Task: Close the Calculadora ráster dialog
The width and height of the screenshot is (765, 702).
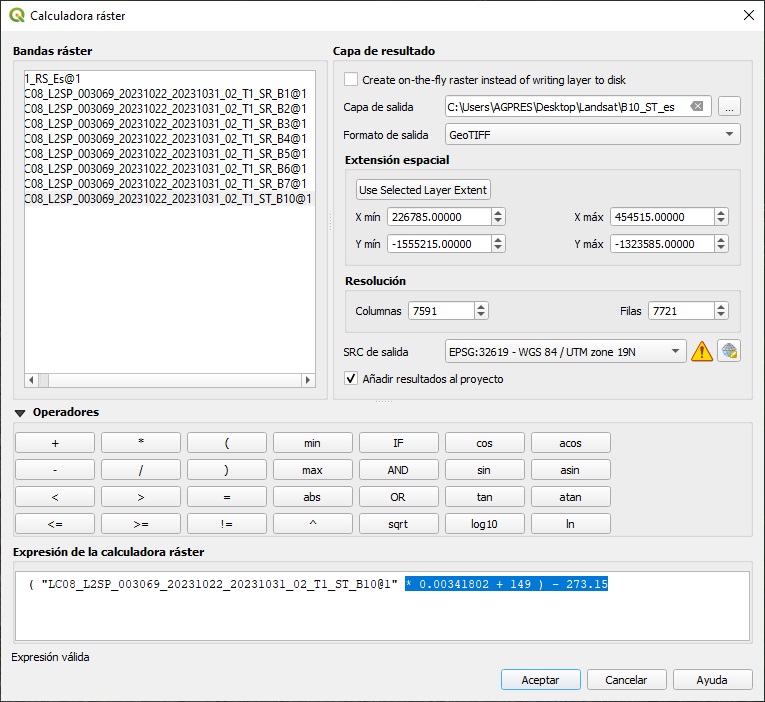Action: click(749, 15)
